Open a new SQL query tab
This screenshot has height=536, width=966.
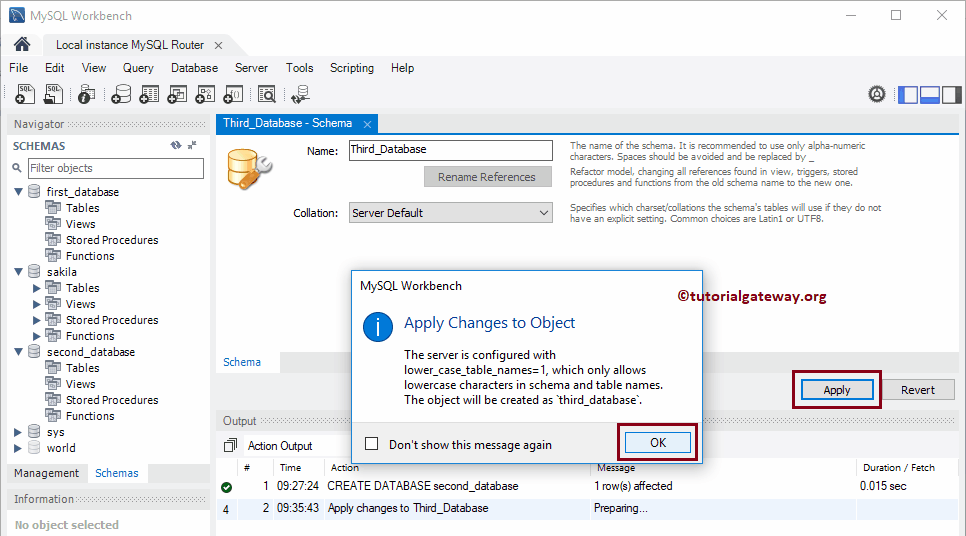pos(25,94)
